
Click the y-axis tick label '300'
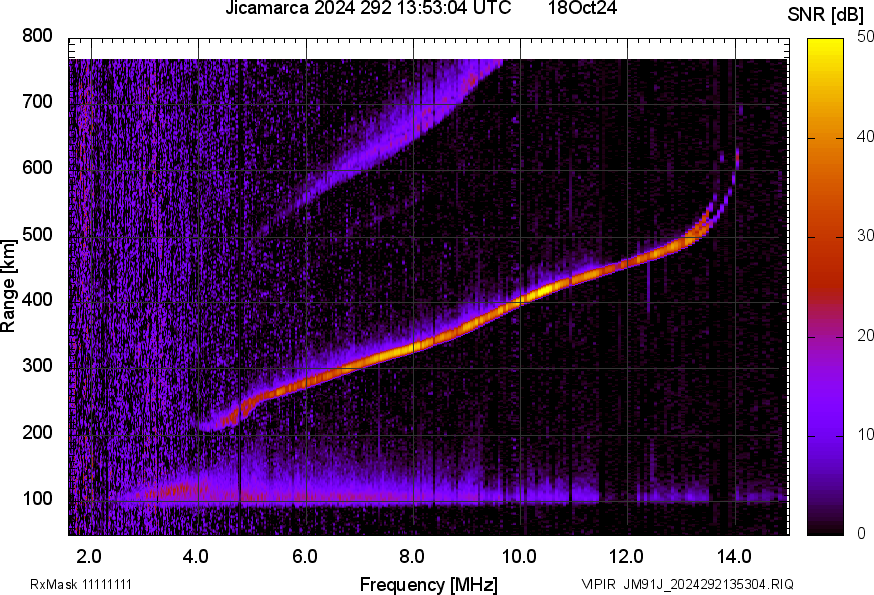(x=37, y=366)
